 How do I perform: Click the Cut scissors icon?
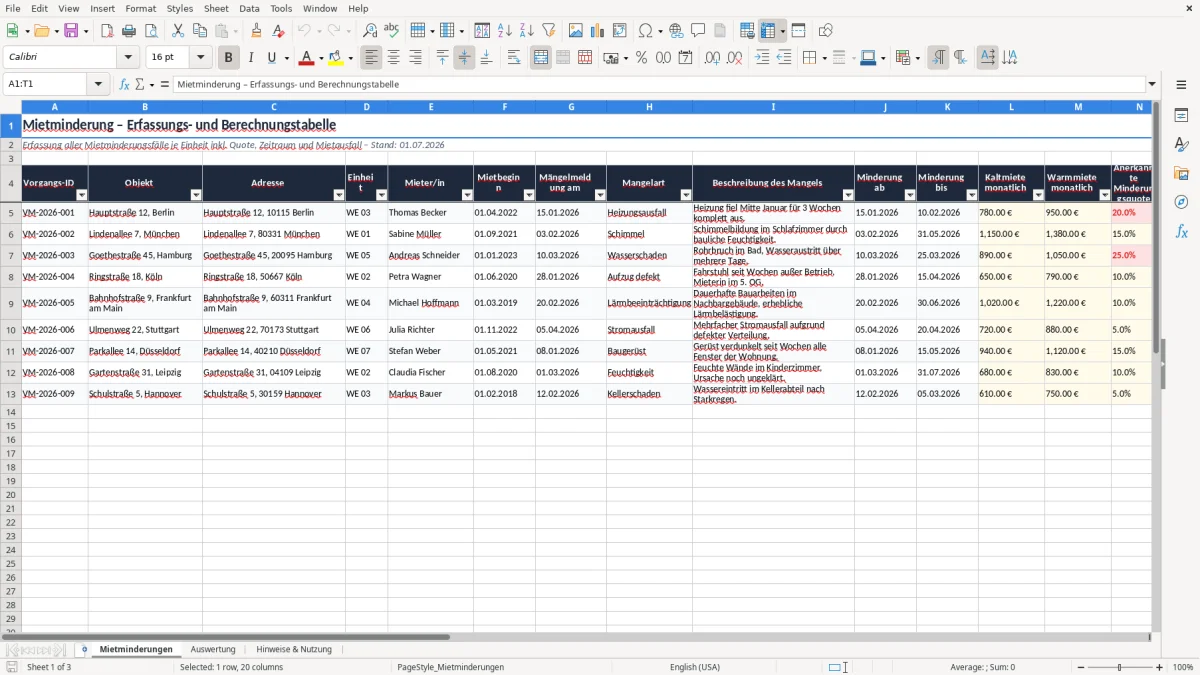point(178,31)
